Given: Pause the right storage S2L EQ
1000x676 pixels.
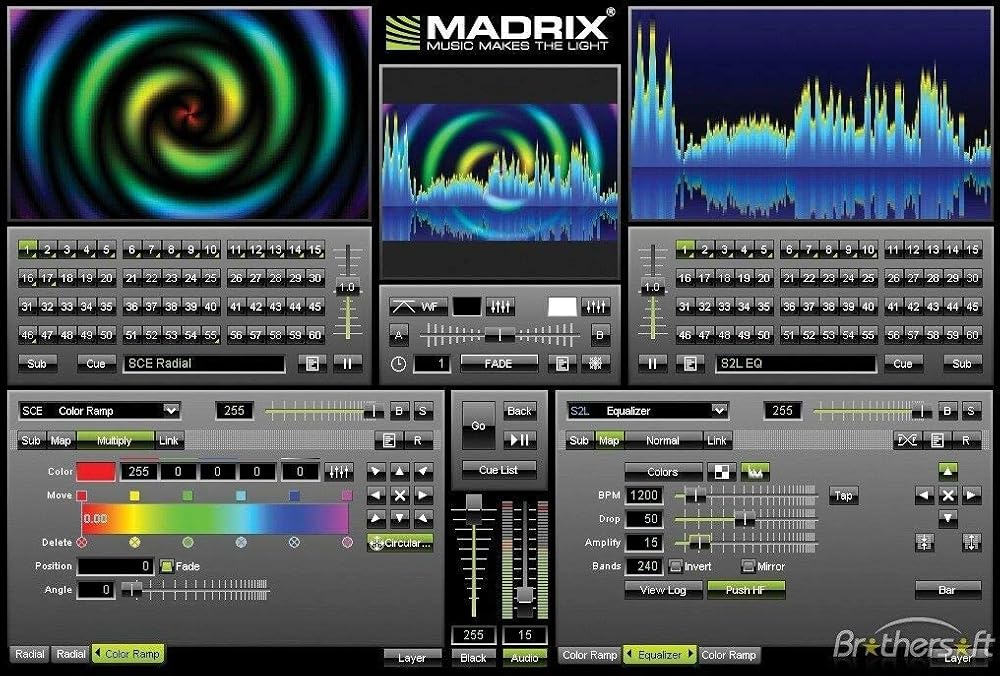Looking at the screenshot, I should pyautogui.click(x=652, y=364).
